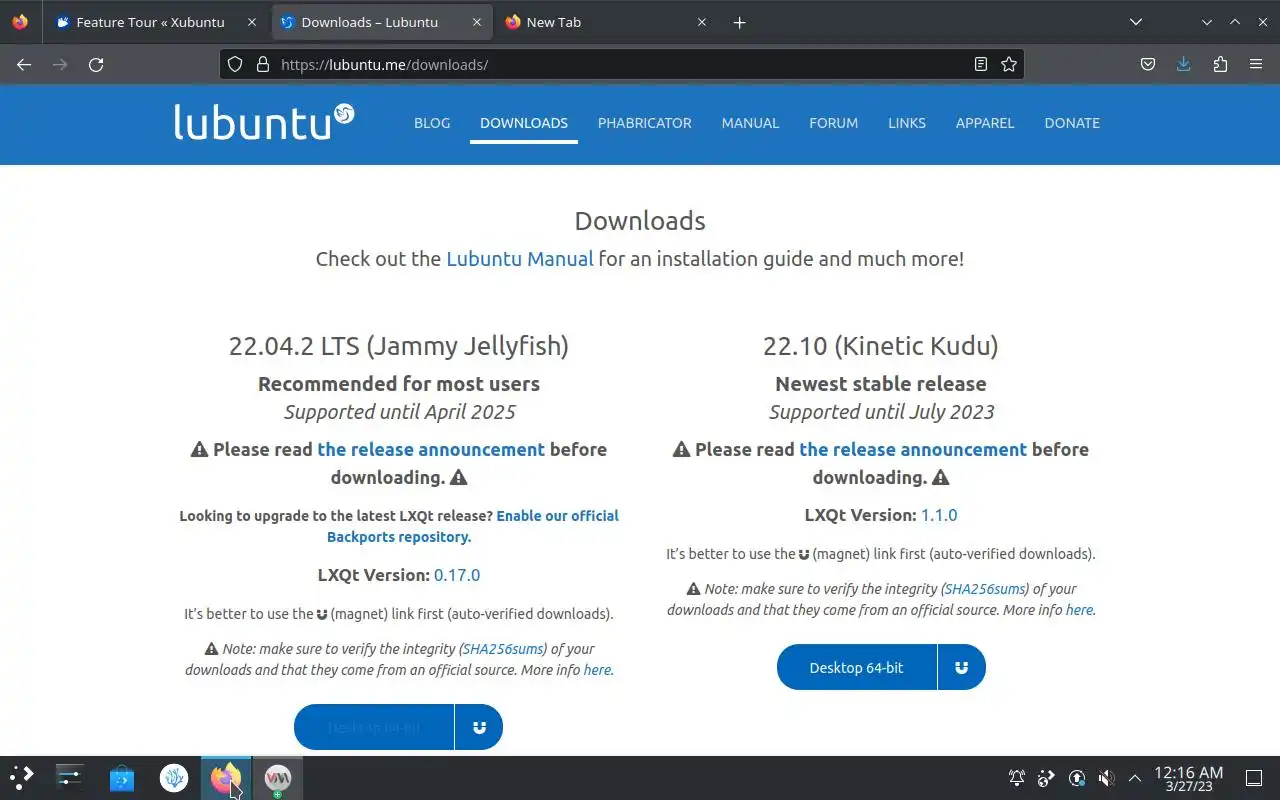Open the LINKS menu item
Viewport: 1280px width, 800px height.
pyautogui.click(x=907, y=123)
